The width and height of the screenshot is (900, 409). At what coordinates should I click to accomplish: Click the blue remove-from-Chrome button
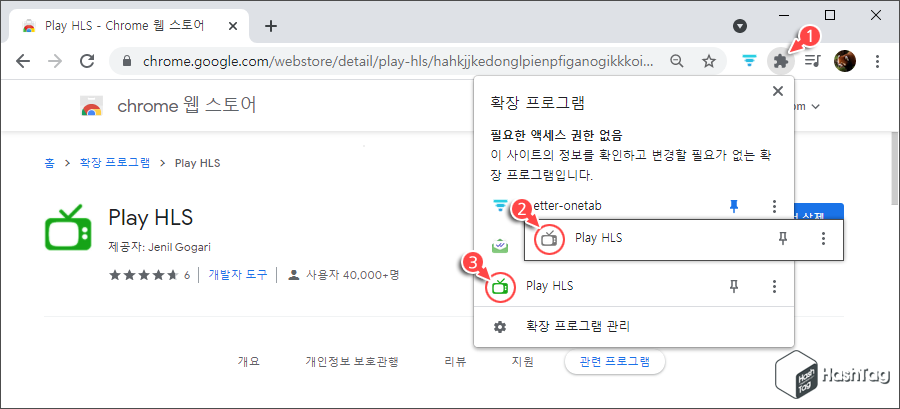point(818,211)
